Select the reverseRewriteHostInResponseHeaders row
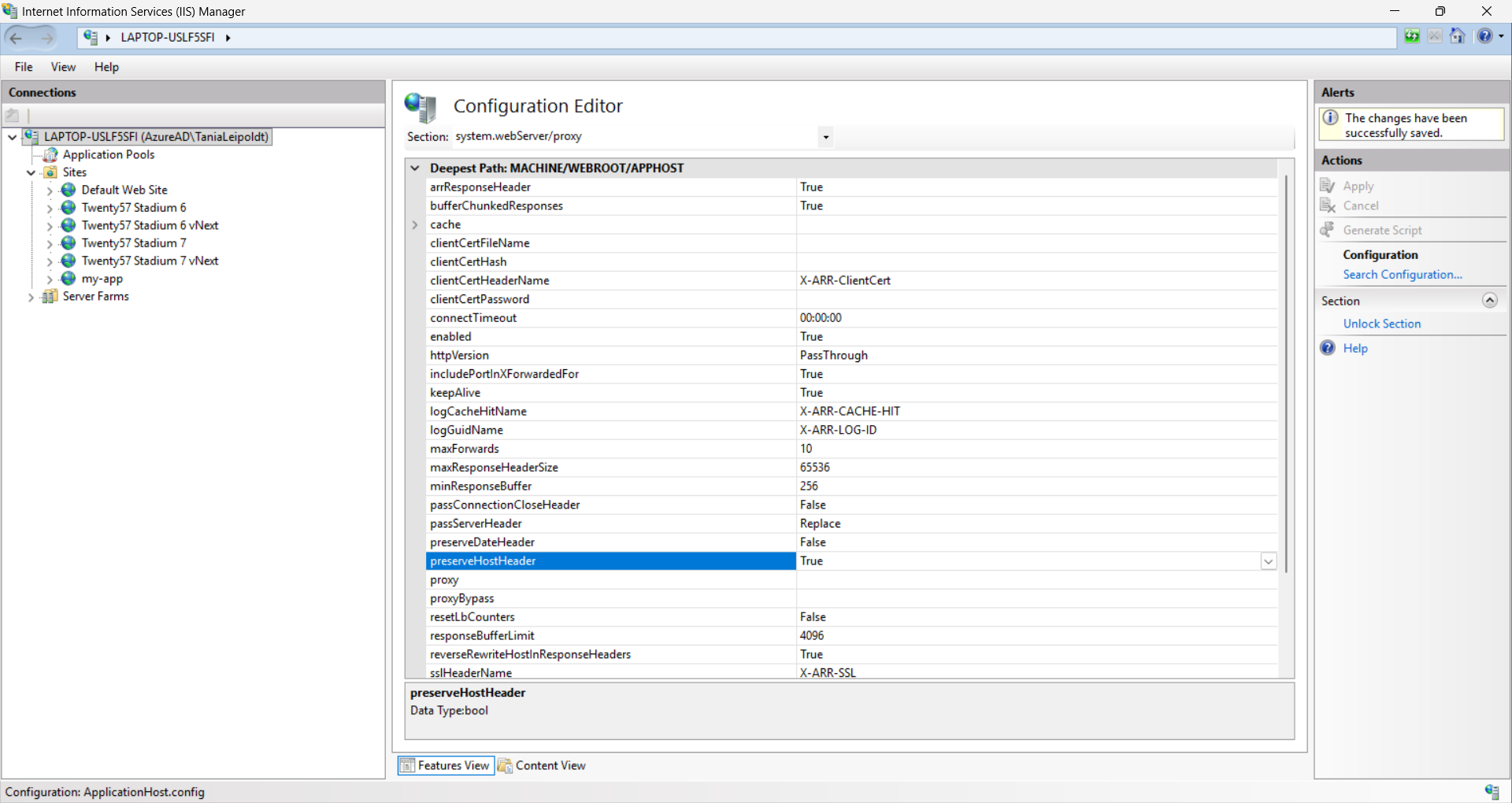The height and width of the screenshot is (803, 1512). pos(851,654)
